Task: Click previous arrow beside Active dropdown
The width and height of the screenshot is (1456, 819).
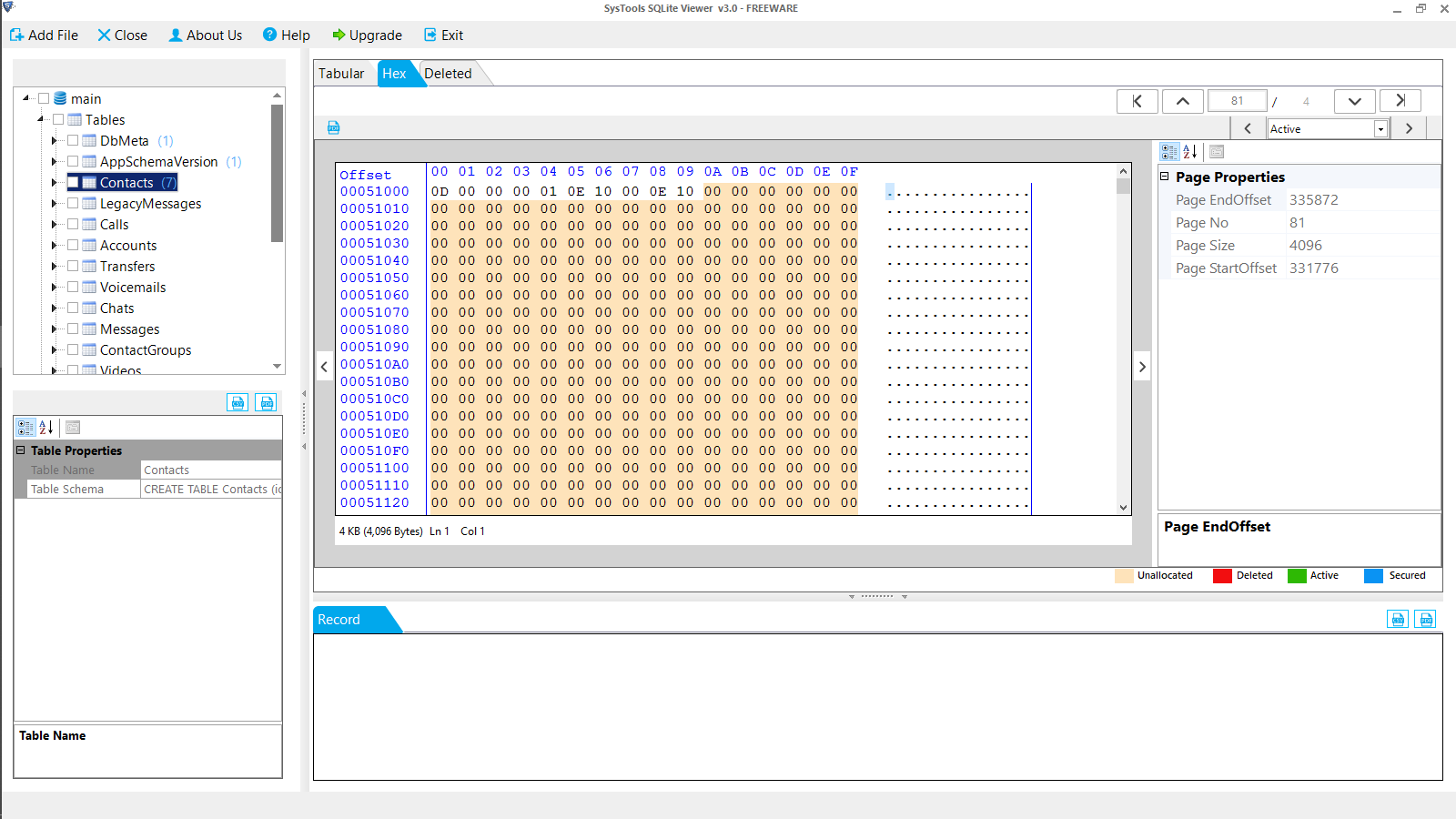Action: pyautogui.click(x=1248, y=128)
